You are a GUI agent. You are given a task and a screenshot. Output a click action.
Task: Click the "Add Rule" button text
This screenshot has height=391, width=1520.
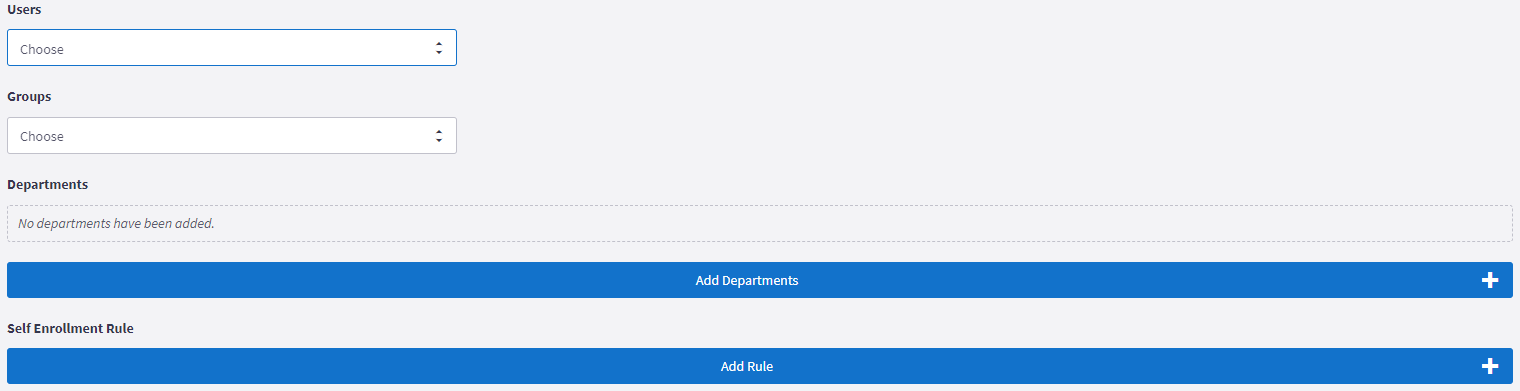click(x=747, y=366)
